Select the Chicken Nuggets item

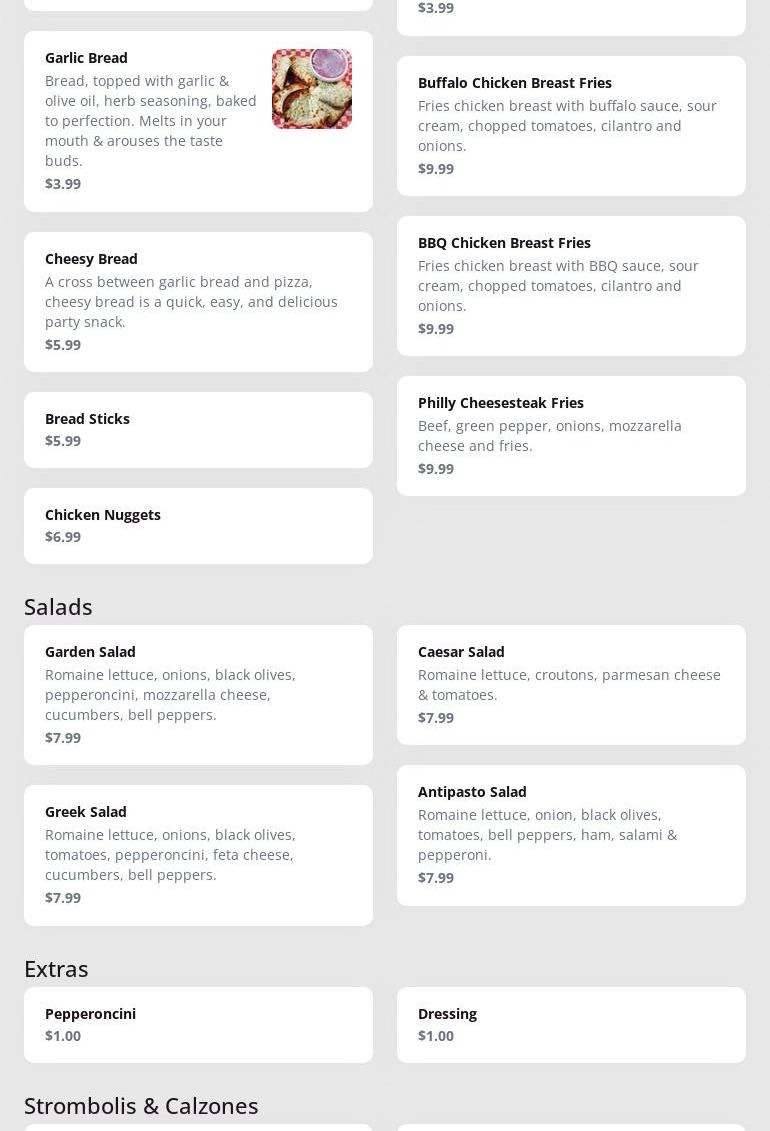point(198,525)
